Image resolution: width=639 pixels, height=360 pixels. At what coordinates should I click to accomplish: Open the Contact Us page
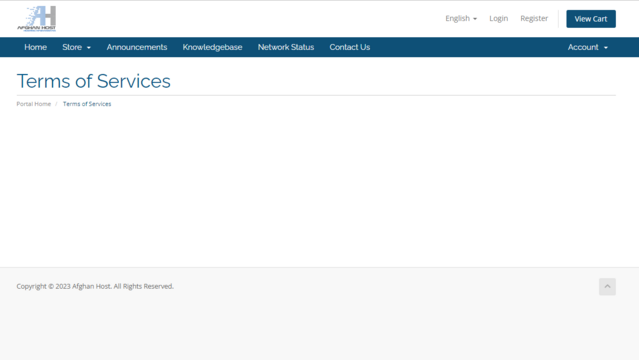(x=350, y=47)
